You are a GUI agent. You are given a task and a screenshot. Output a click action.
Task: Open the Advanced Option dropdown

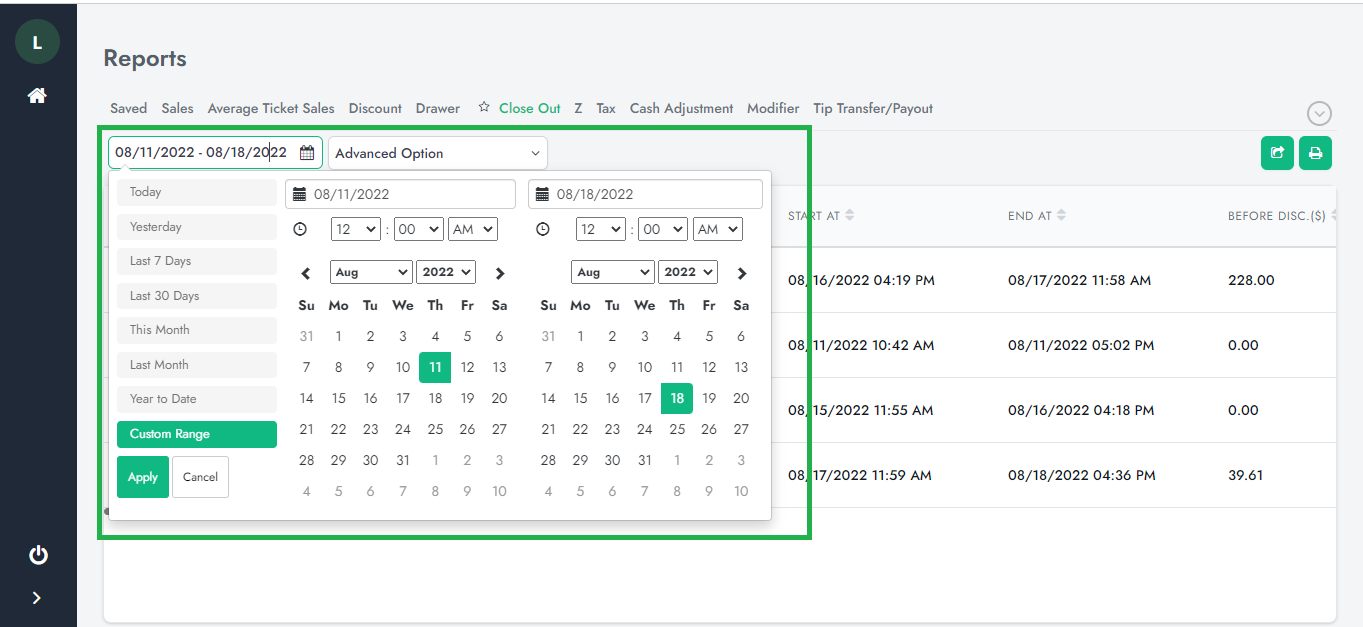coord(437,153)
